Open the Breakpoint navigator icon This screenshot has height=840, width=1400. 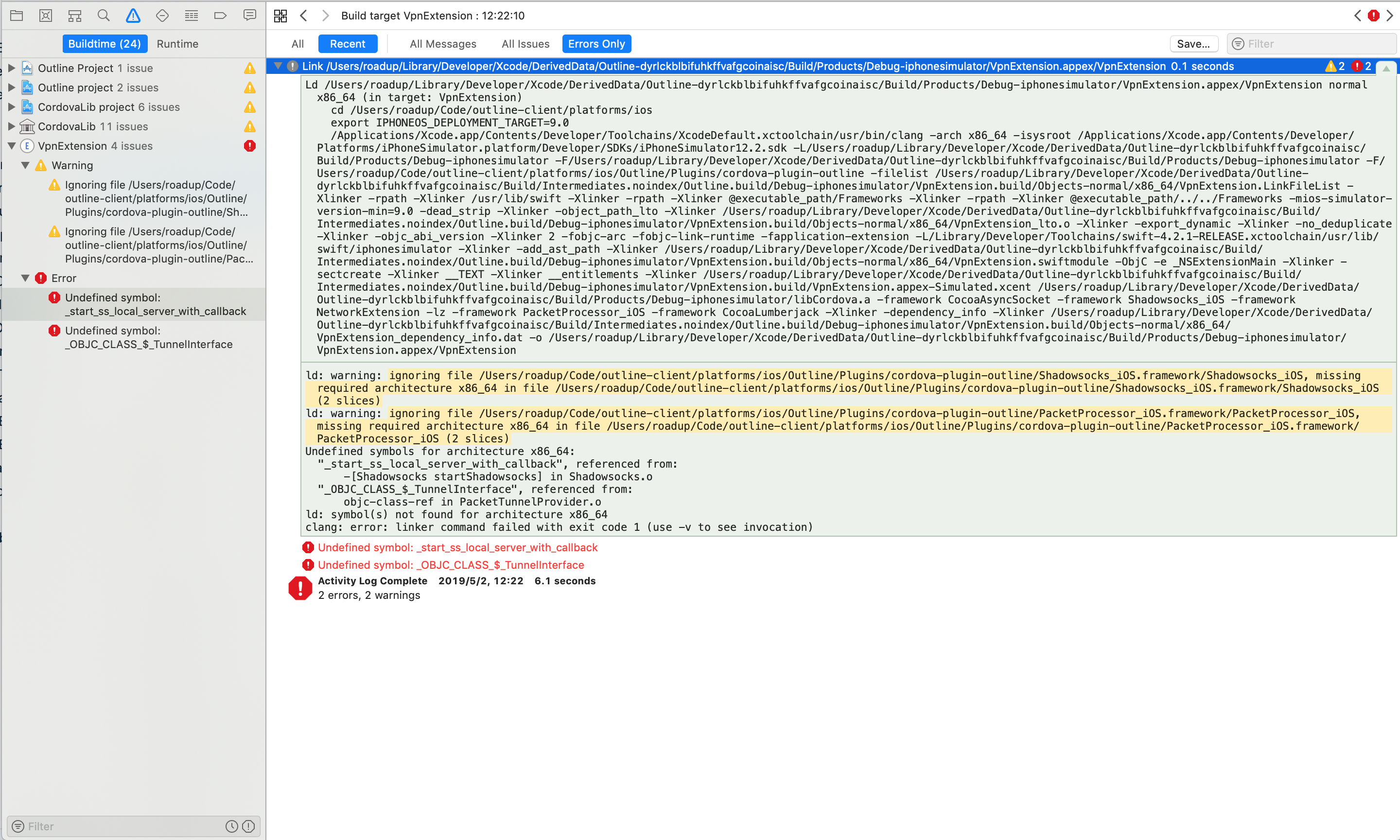click(x=221, y=15)
